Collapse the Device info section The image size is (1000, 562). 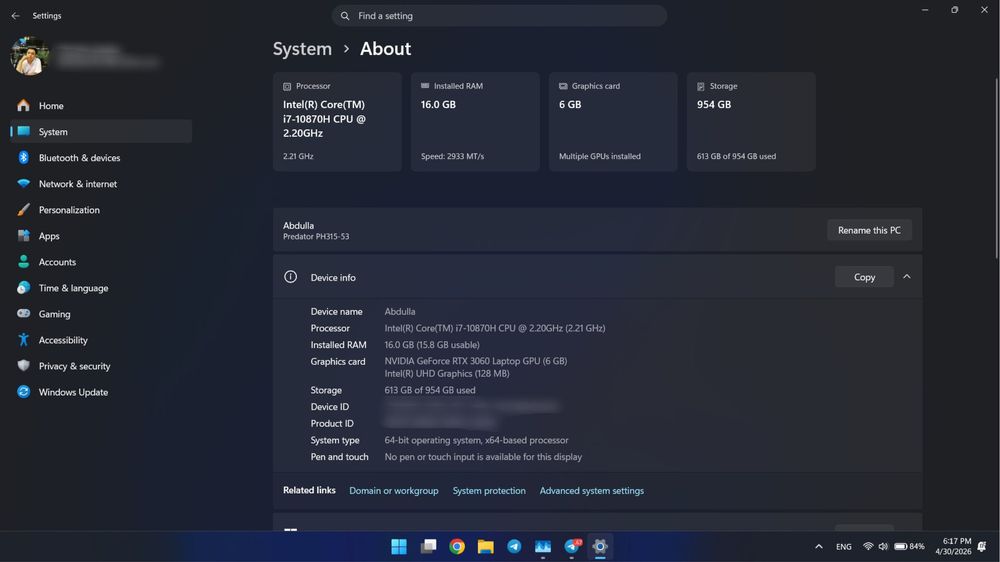tap(906, 277)
